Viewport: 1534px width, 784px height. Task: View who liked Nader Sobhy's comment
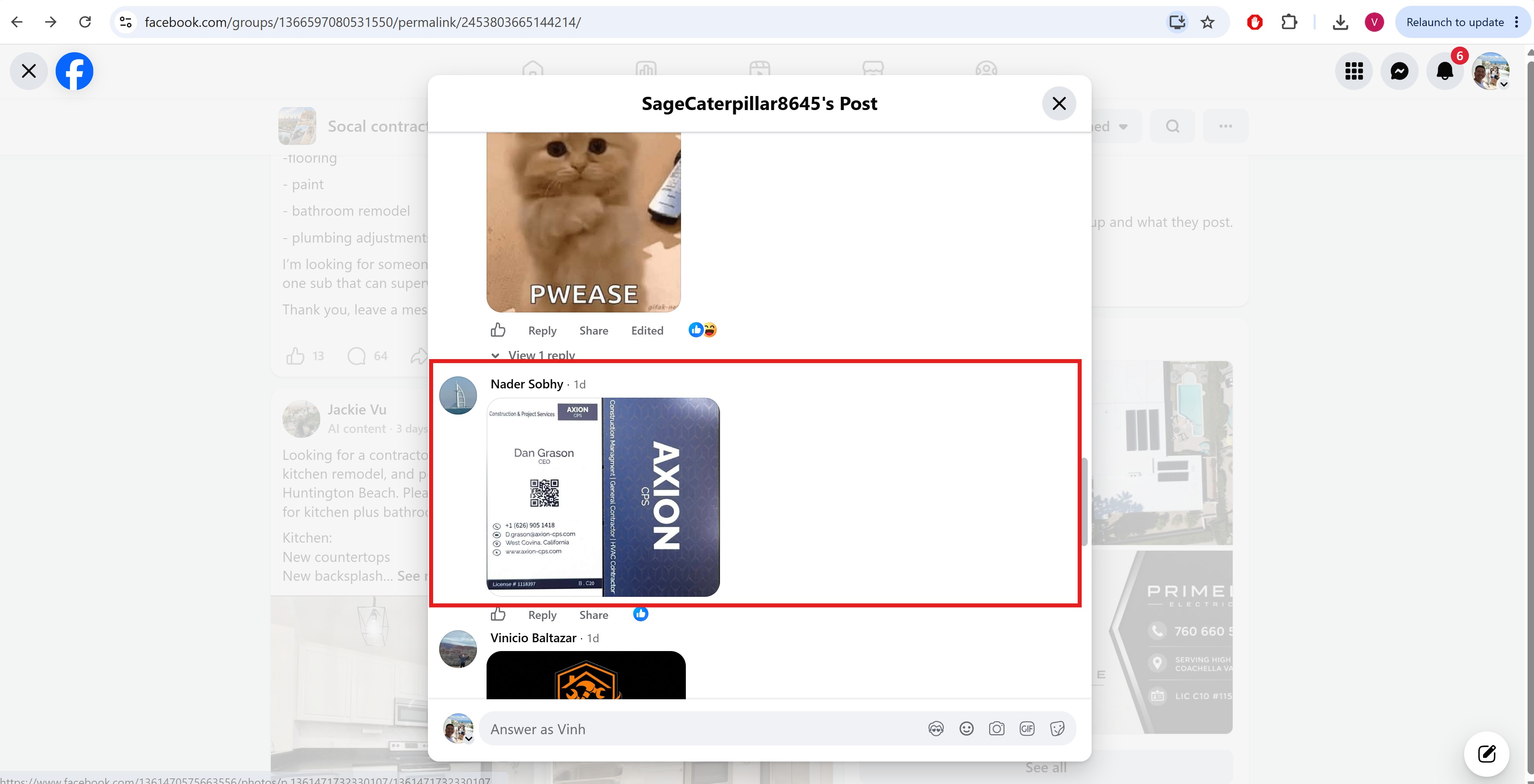point(640,614)
